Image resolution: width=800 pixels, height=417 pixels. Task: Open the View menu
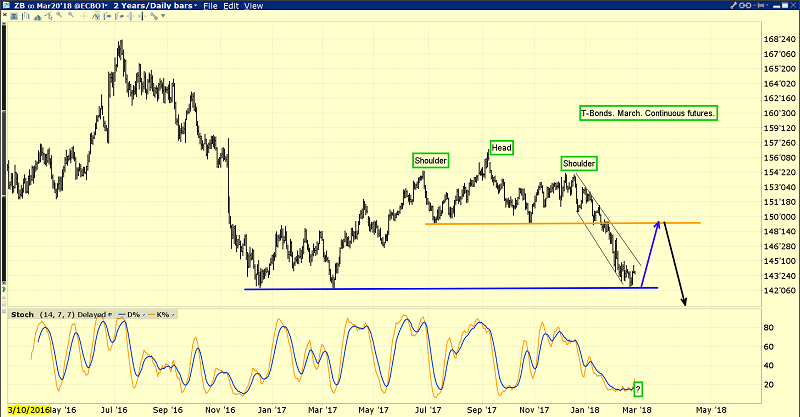(x=255, y=6)
